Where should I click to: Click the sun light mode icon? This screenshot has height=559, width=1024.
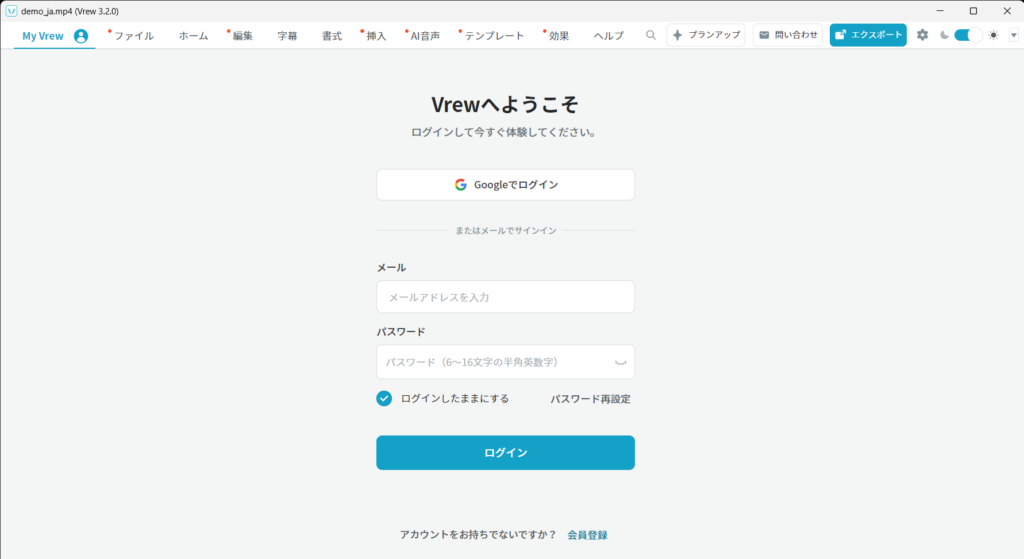[993, 35]
